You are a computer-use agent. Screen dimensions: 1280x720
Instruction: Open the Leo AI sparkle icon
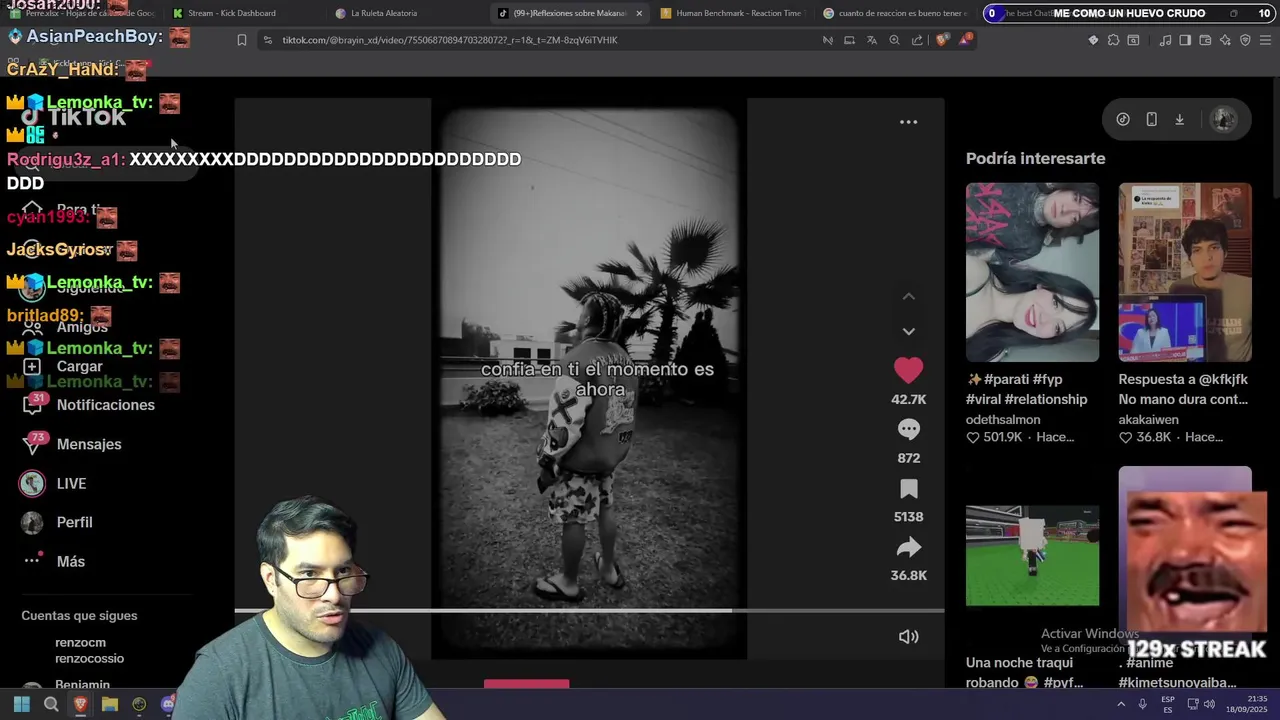click(1225, 40)
